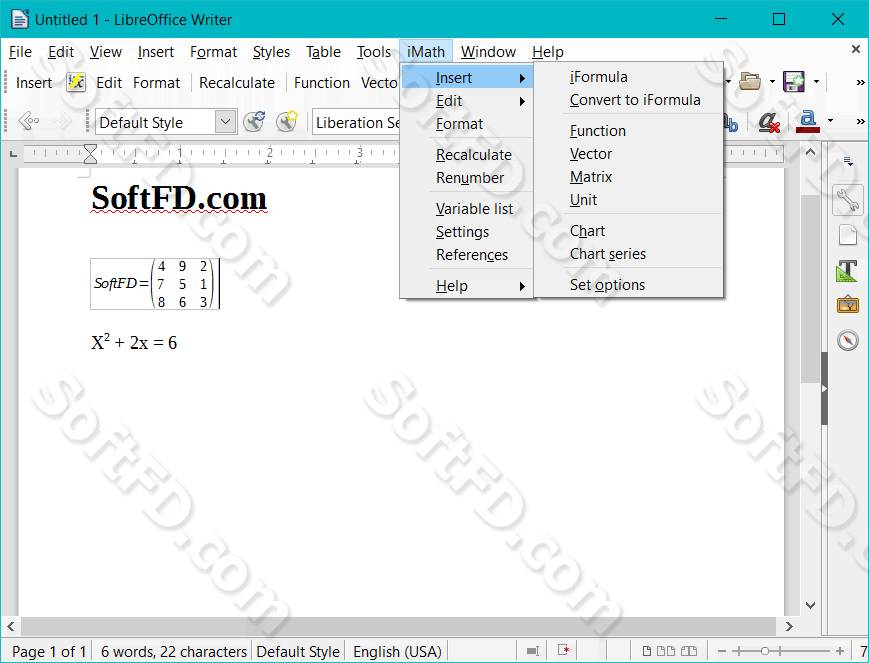The height and width of the screenshot is (663, 869).
Task: Click the New Style from Selection icon
Action: pos(287,121)
